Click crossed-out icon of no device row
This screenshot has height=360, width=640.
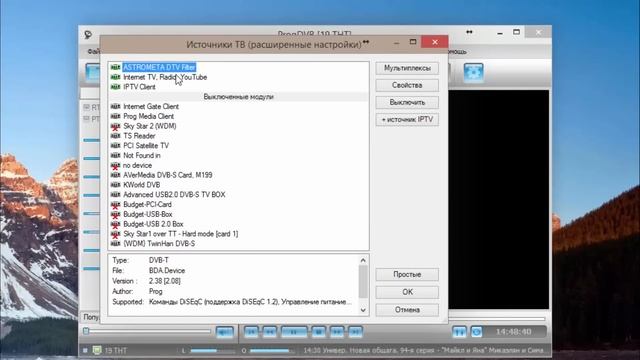click(116, 165)
